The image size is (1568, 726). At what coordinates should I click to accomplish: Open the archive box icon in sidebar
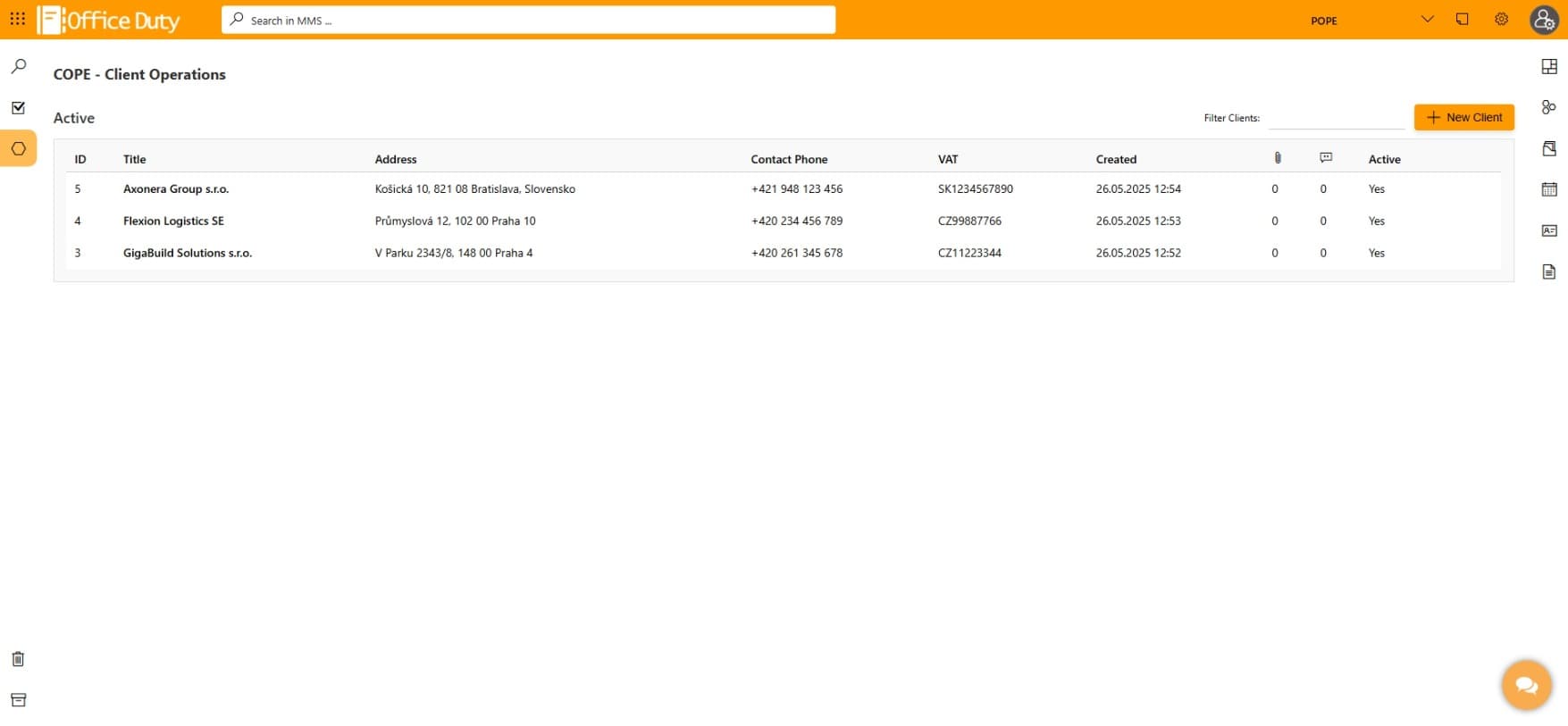tap(18, 700)
